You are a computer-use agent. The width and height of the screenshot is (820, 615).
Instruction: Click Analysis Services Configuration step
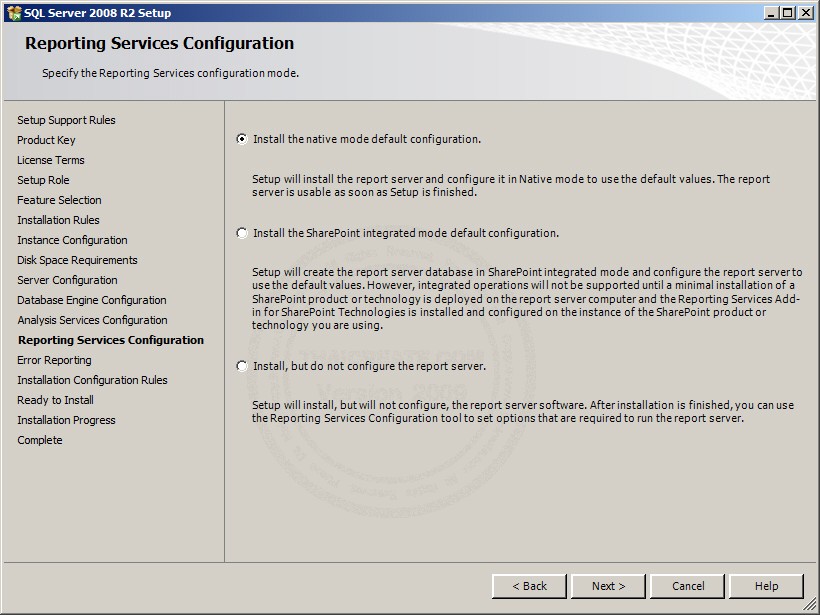(x=92, y=320)
